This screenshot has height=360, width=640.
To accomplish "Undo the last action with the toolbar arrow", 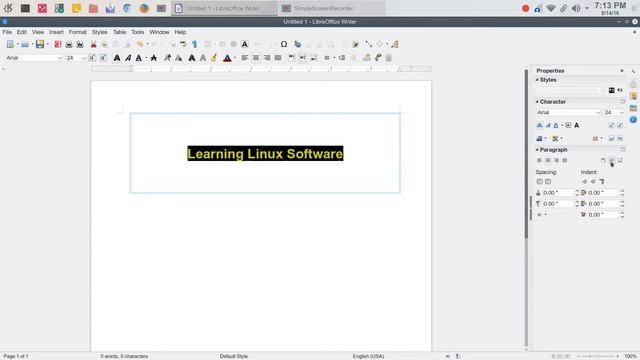I will 140,44.
